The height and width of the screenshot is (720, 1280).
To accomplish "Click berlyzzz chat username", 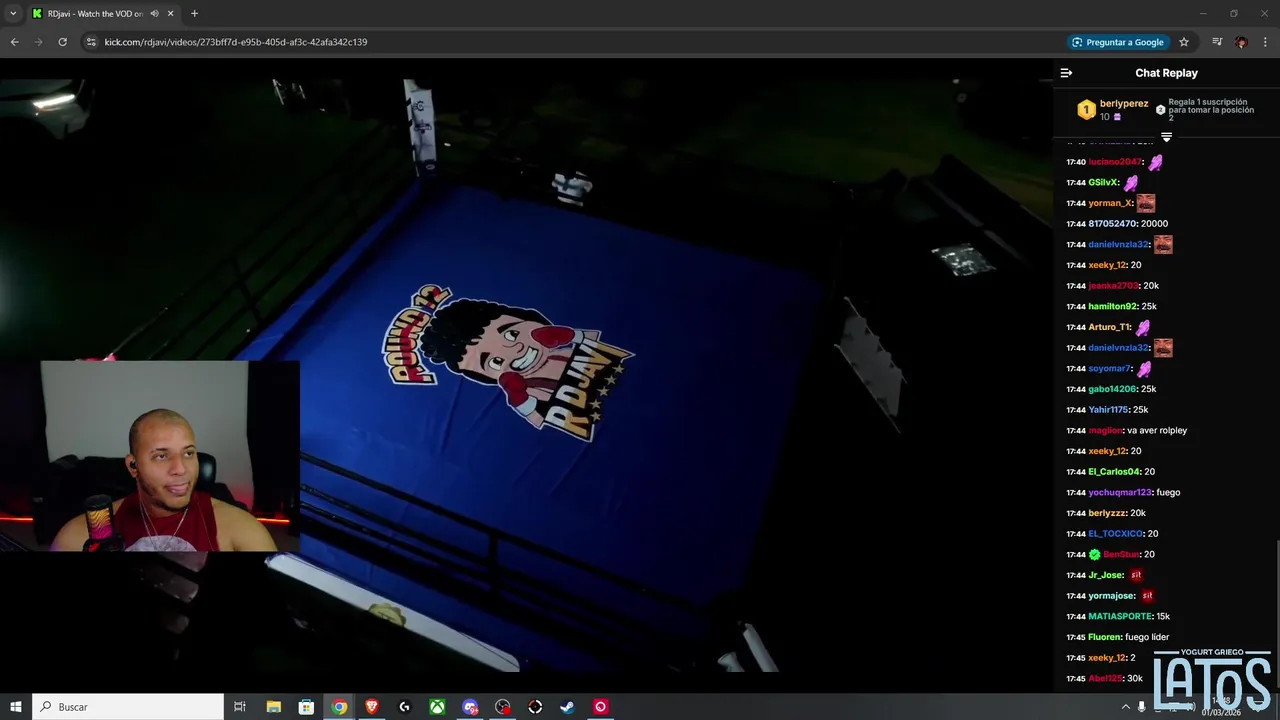I will pos(1107,513).
